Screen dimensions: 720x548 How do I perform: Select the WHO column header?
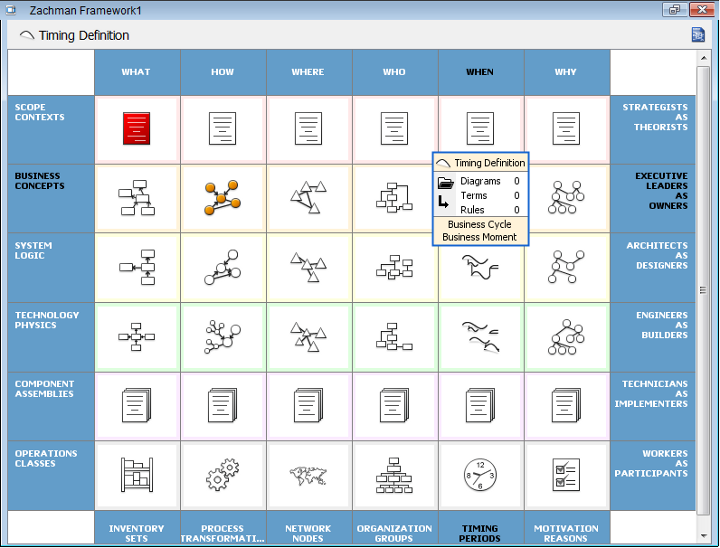pos(394,72)
